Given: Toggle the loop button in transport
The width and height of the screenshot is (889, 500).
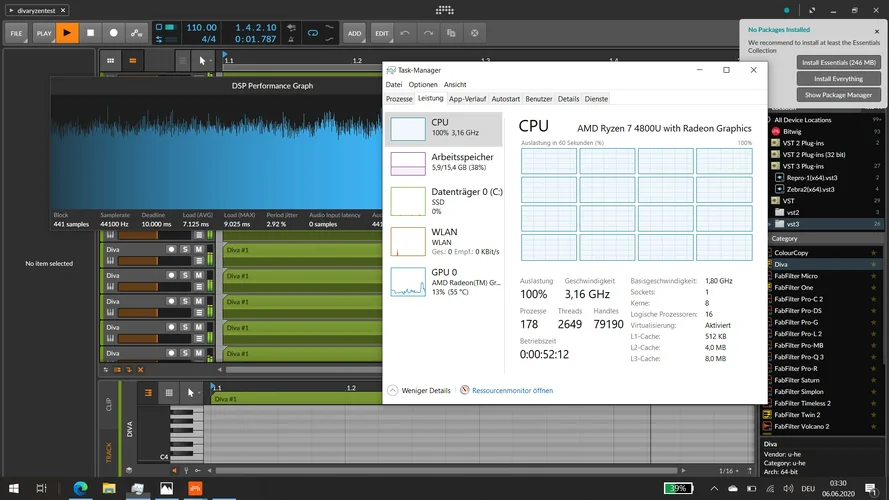Looking at the screenshot, I should tap(312, 33).
